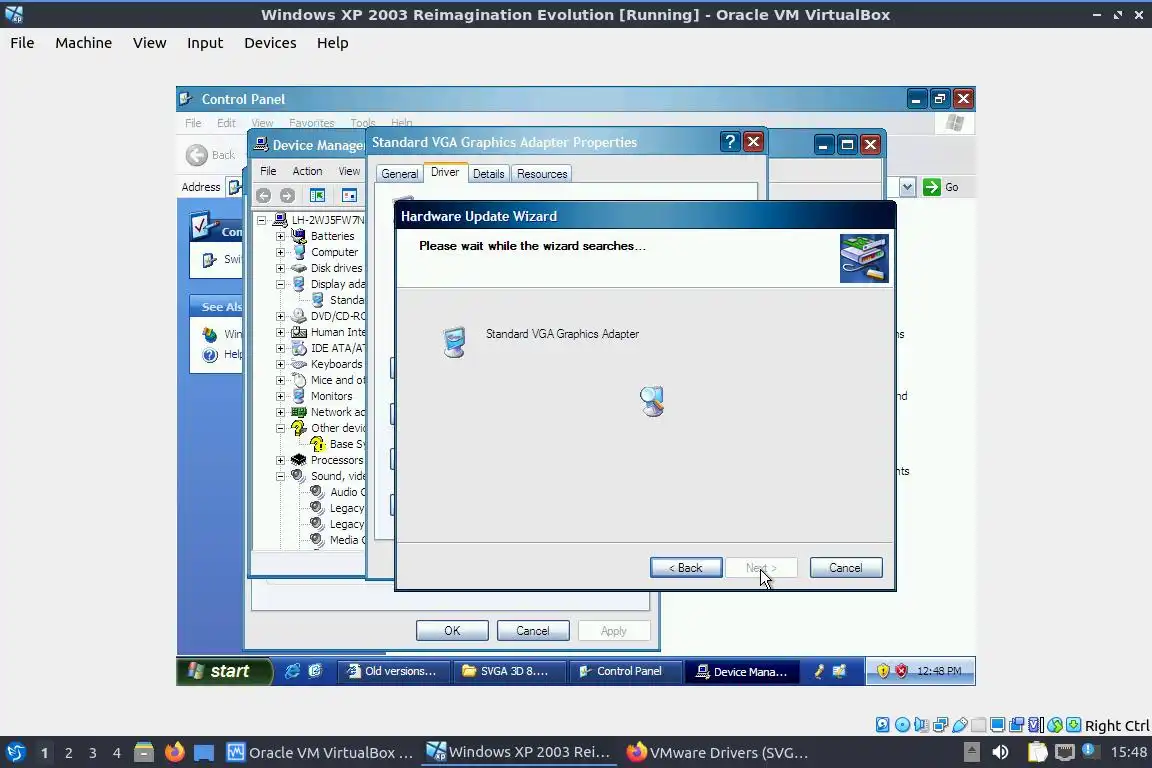This screenshot has height=768, width=1152.
Task: Click the VirtualBox USB status icon
Action: [x=960, y=725]
